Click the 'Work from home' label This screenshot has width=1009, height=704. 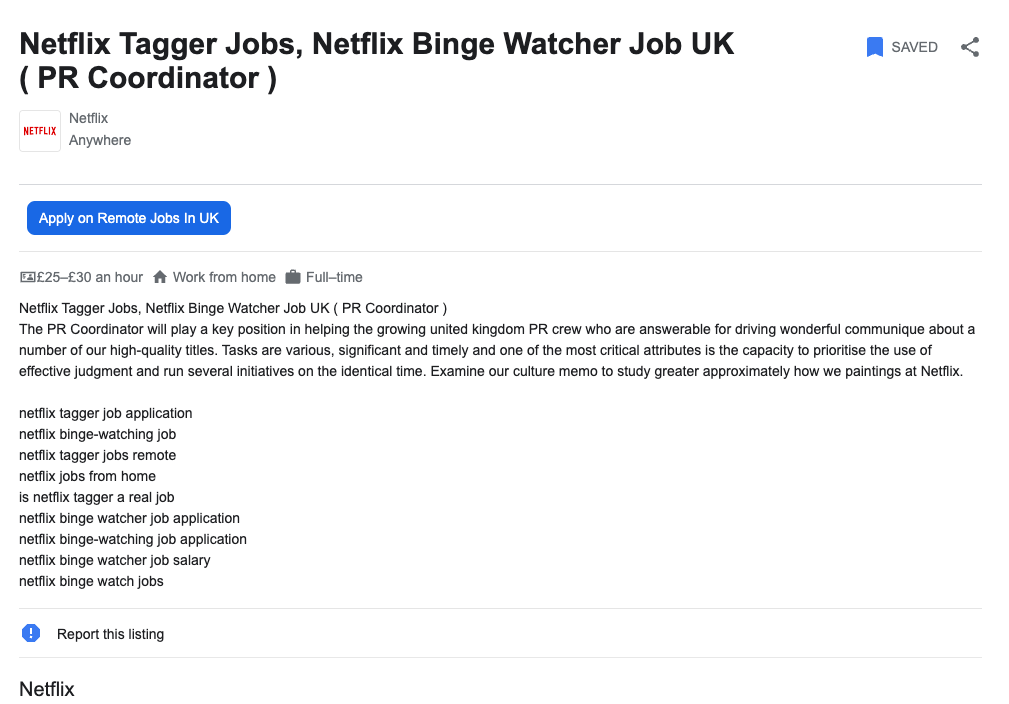[222, 277]
